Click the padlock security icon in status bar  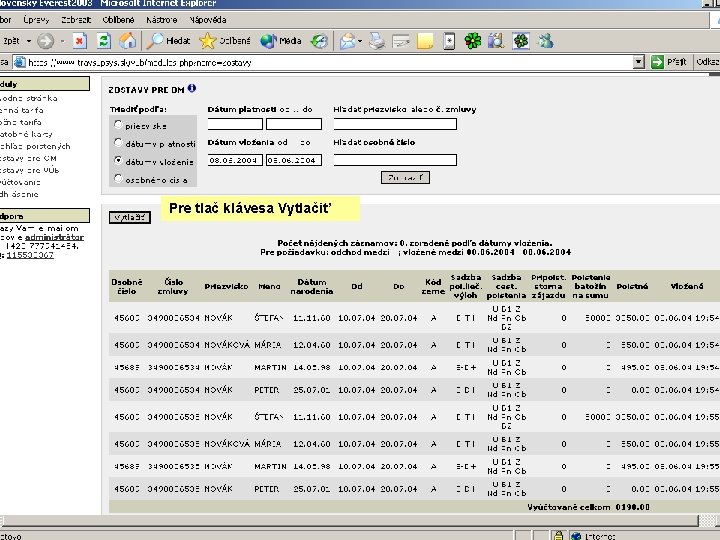pyautogui.click(x=558, y=535)
